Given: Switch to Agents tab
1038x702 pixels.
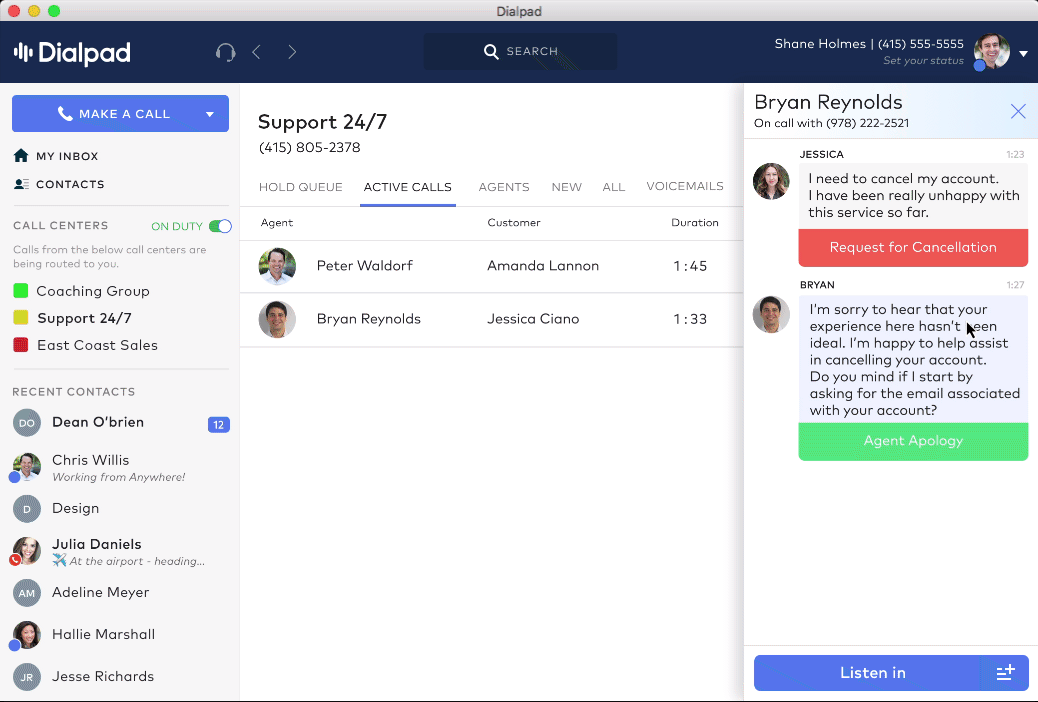Looking at the screenshot, I should tap(504, 187).
